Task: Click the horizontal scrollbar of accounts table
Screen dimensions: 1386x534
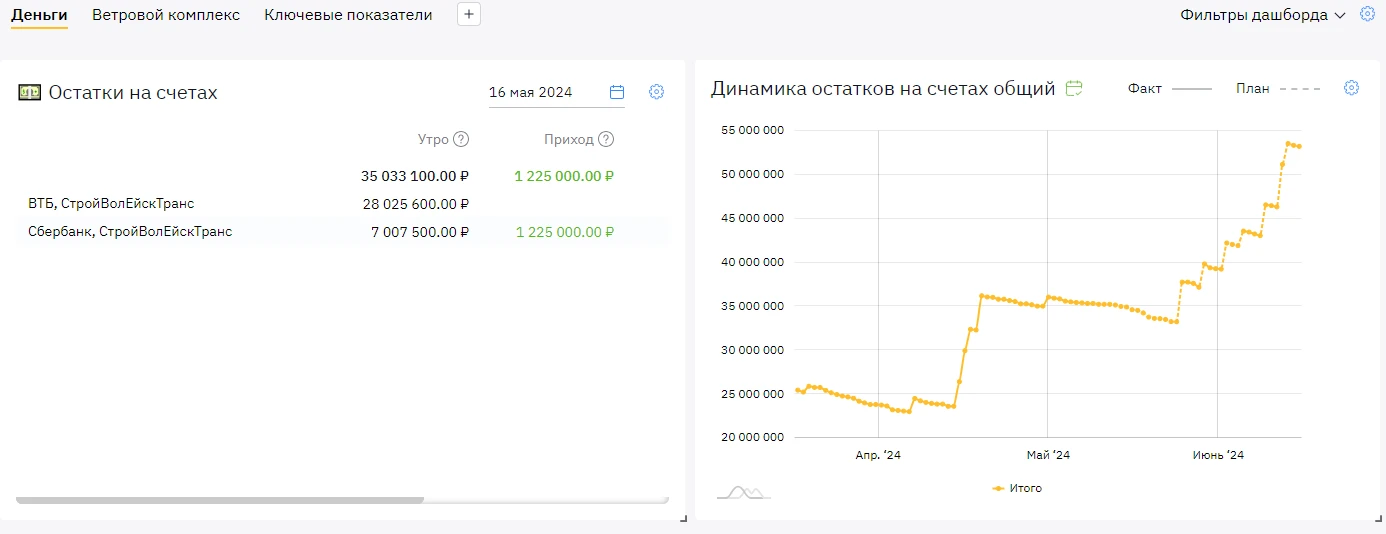Action: [220, 500]
